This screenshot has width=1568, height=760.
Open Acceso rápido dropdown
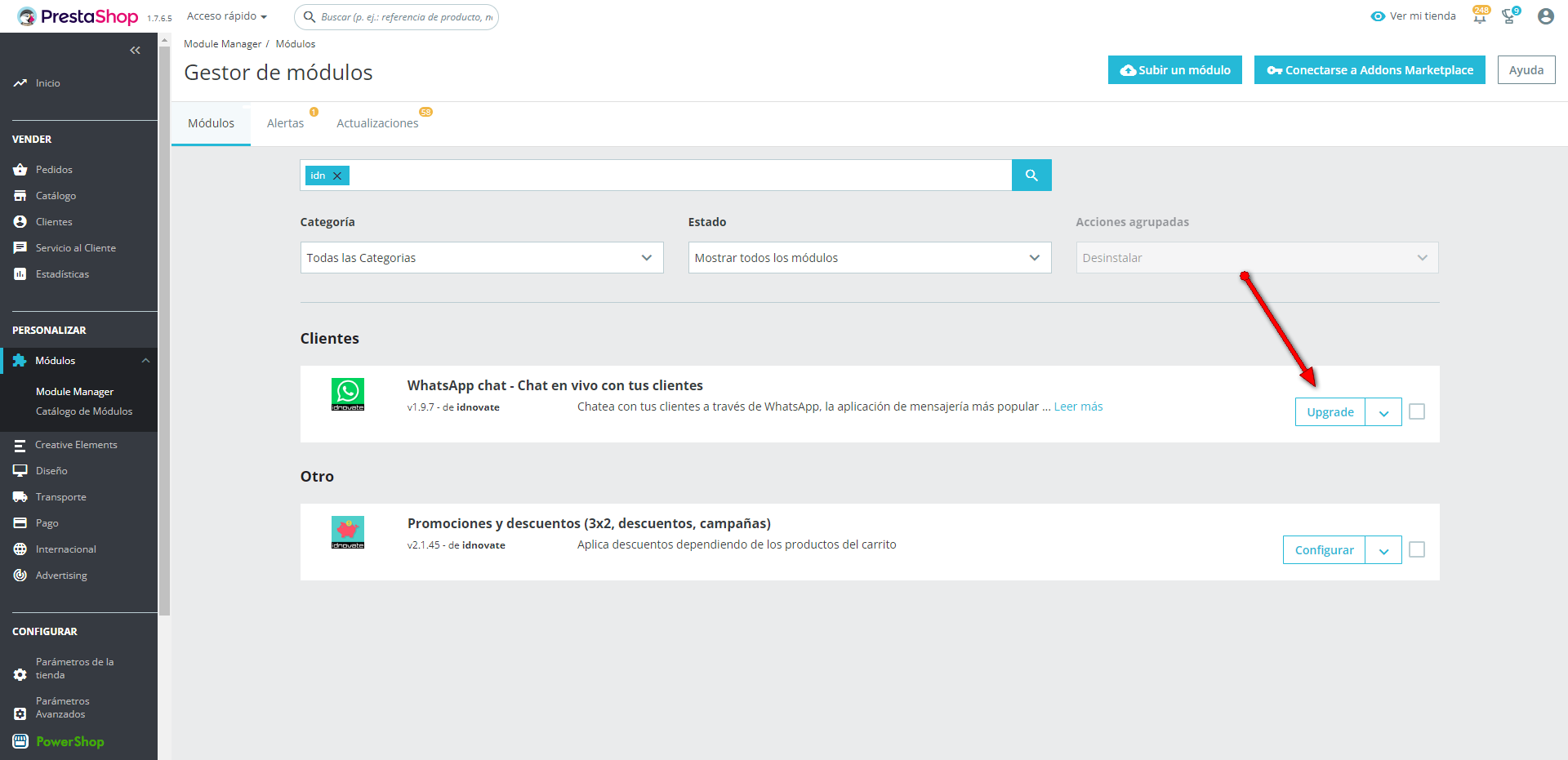(227, 16)
